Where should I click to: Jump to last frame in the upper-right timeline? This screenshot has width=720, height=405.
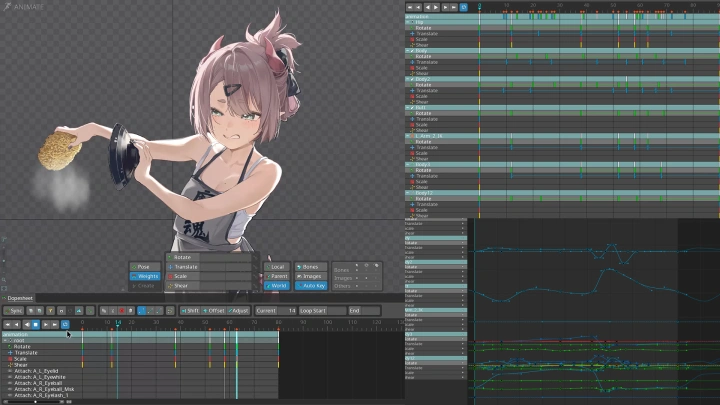click(x=454, y=7)
